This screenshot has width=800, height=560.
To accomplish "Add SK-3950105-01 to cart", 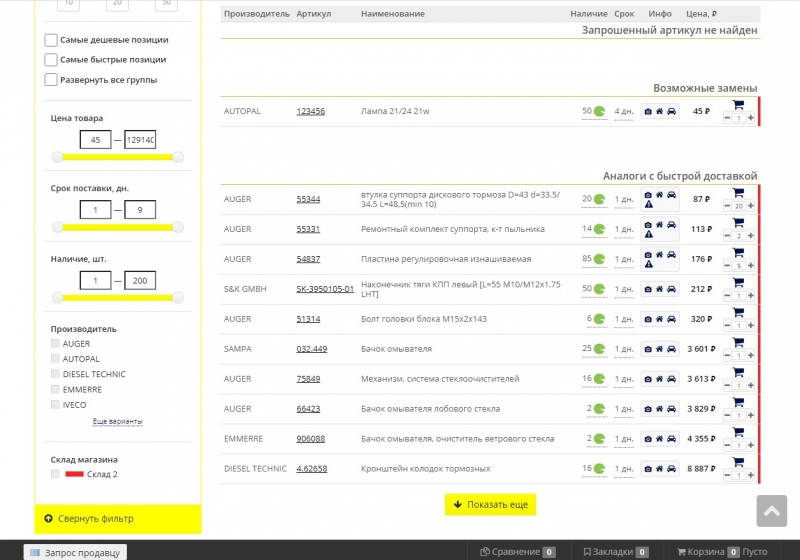I will pos(738,283).
